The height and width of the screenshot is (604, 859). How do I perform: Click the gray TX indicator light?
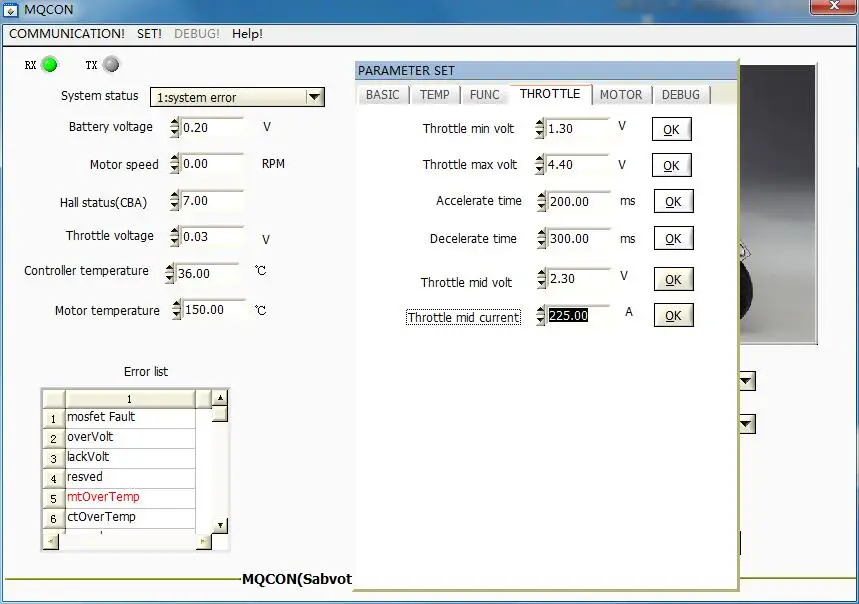click(111, 65)
